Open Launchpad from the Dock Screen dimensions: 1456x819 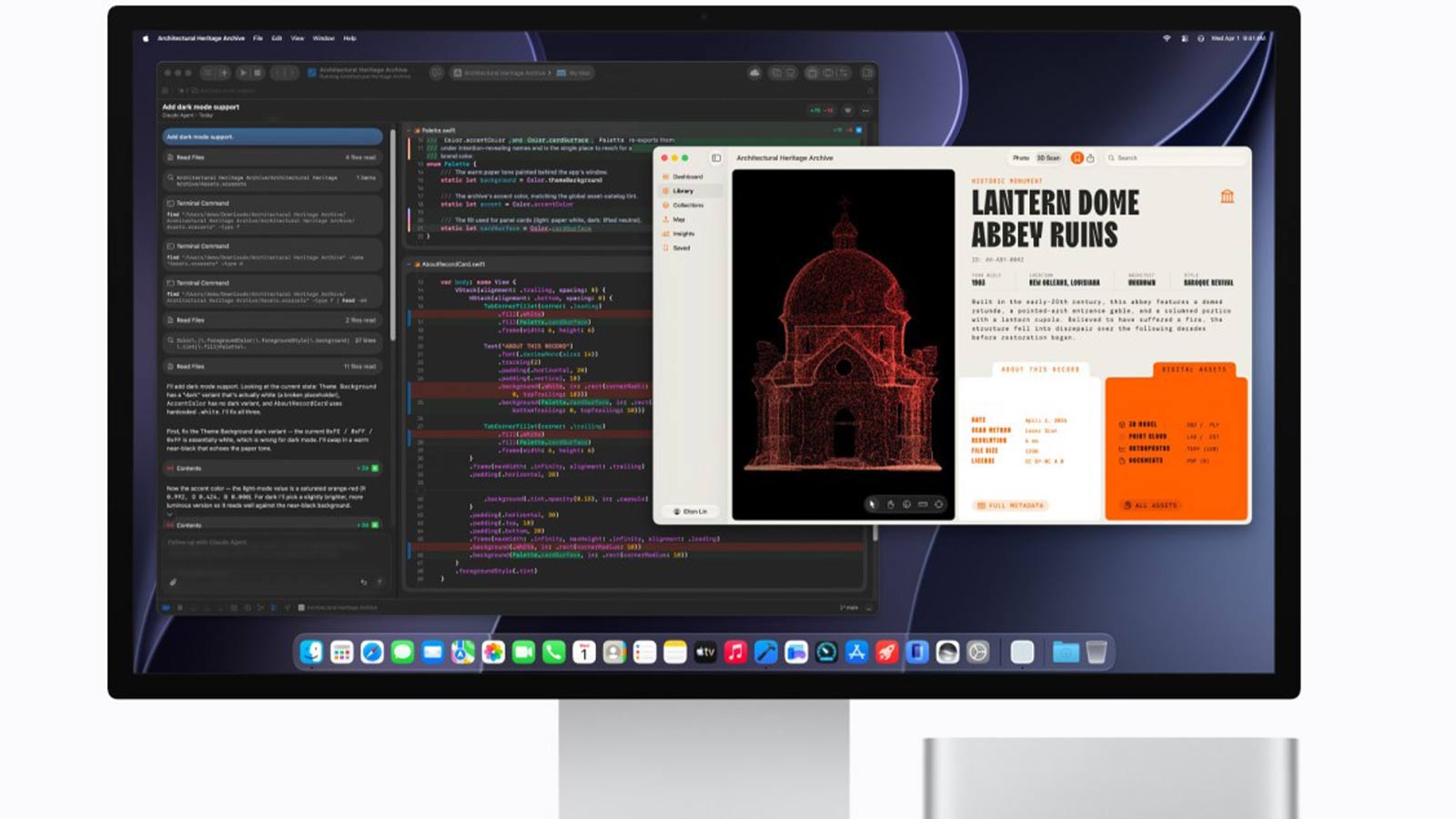point(342,652)
